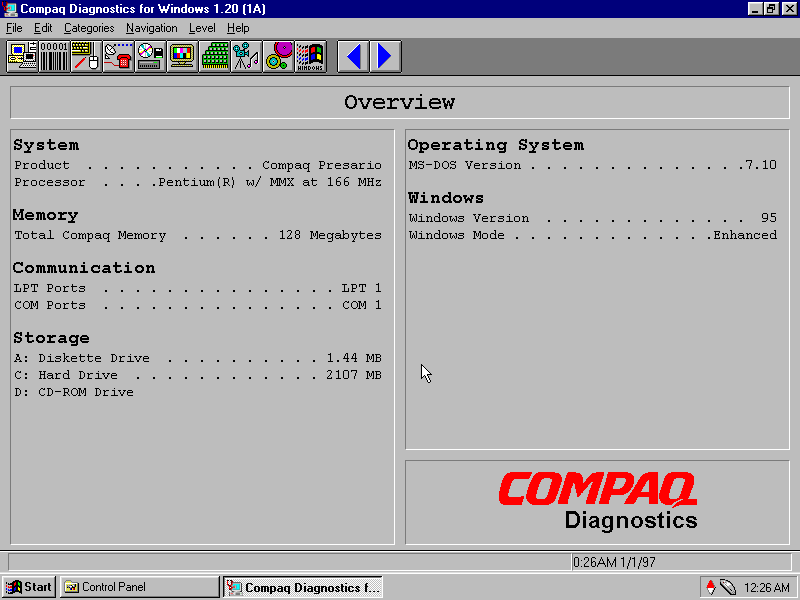800x600 pixels.
Task: Open the graphics color-bar monitor icon
Action: tap(182, 56)
